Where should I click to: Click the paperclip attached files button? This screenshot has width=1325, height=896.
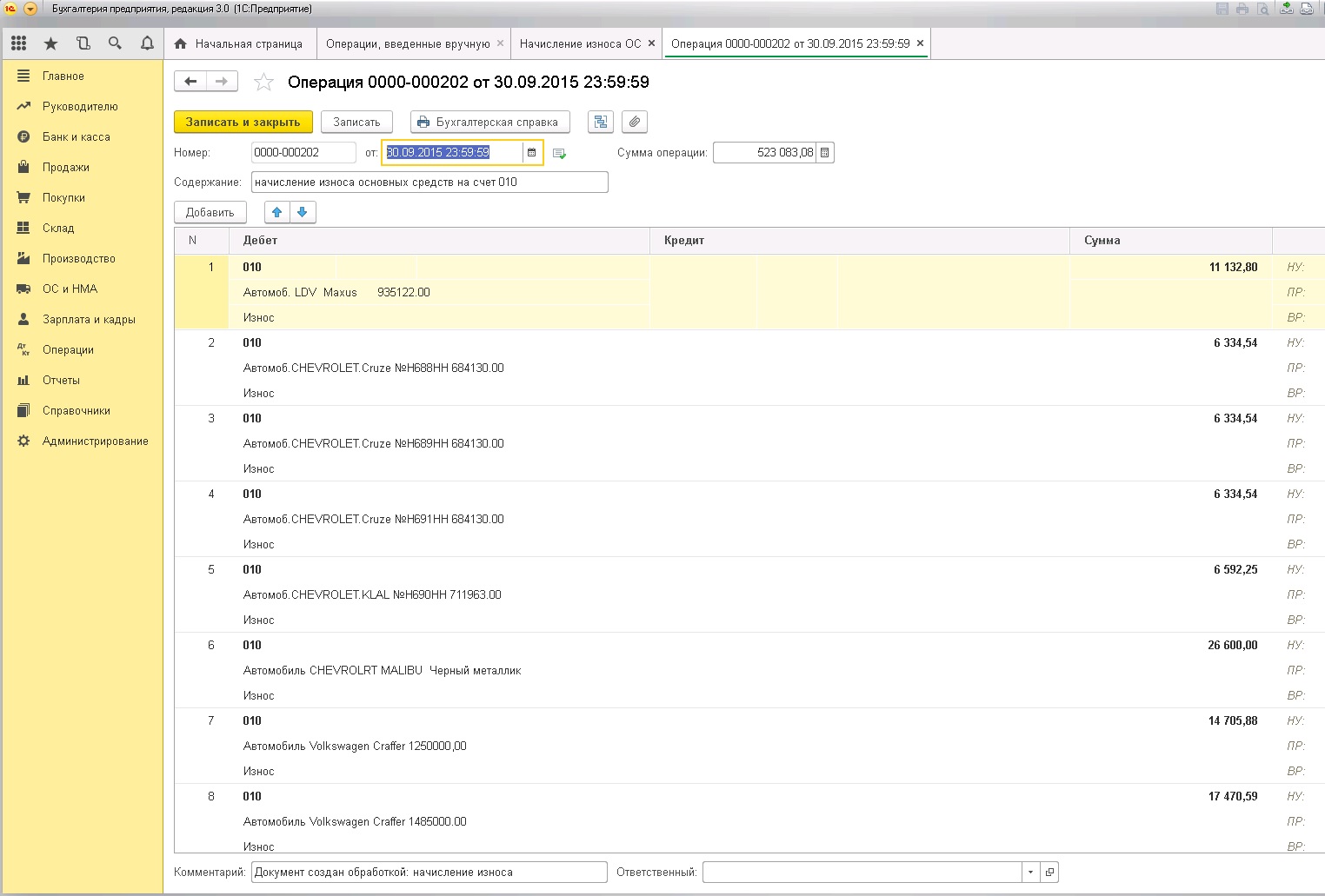coord(635,123)
